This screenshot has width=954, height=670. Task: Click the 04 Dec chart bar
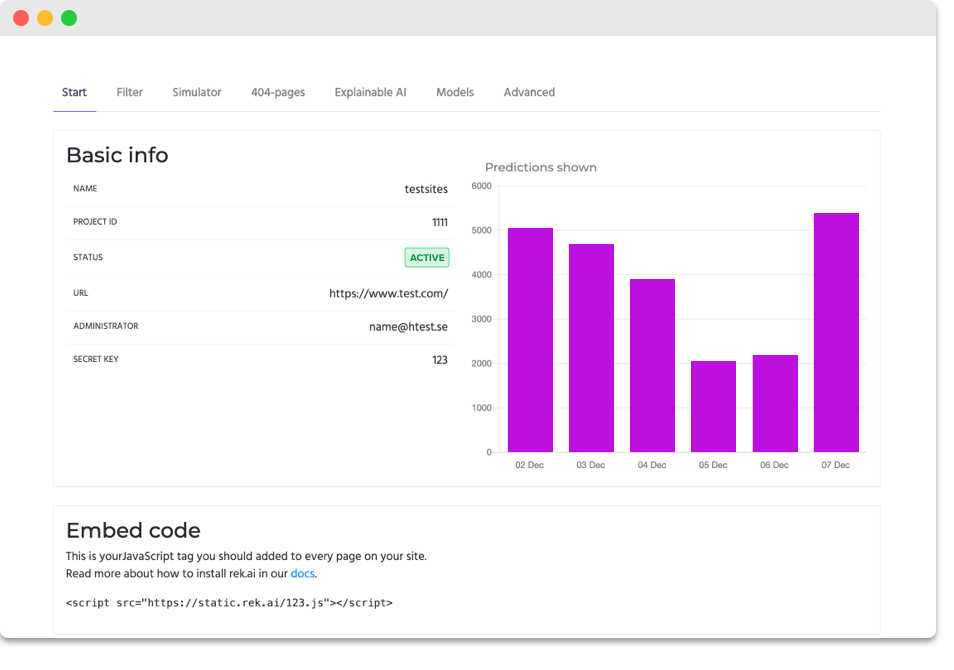(x=652, y=365)
